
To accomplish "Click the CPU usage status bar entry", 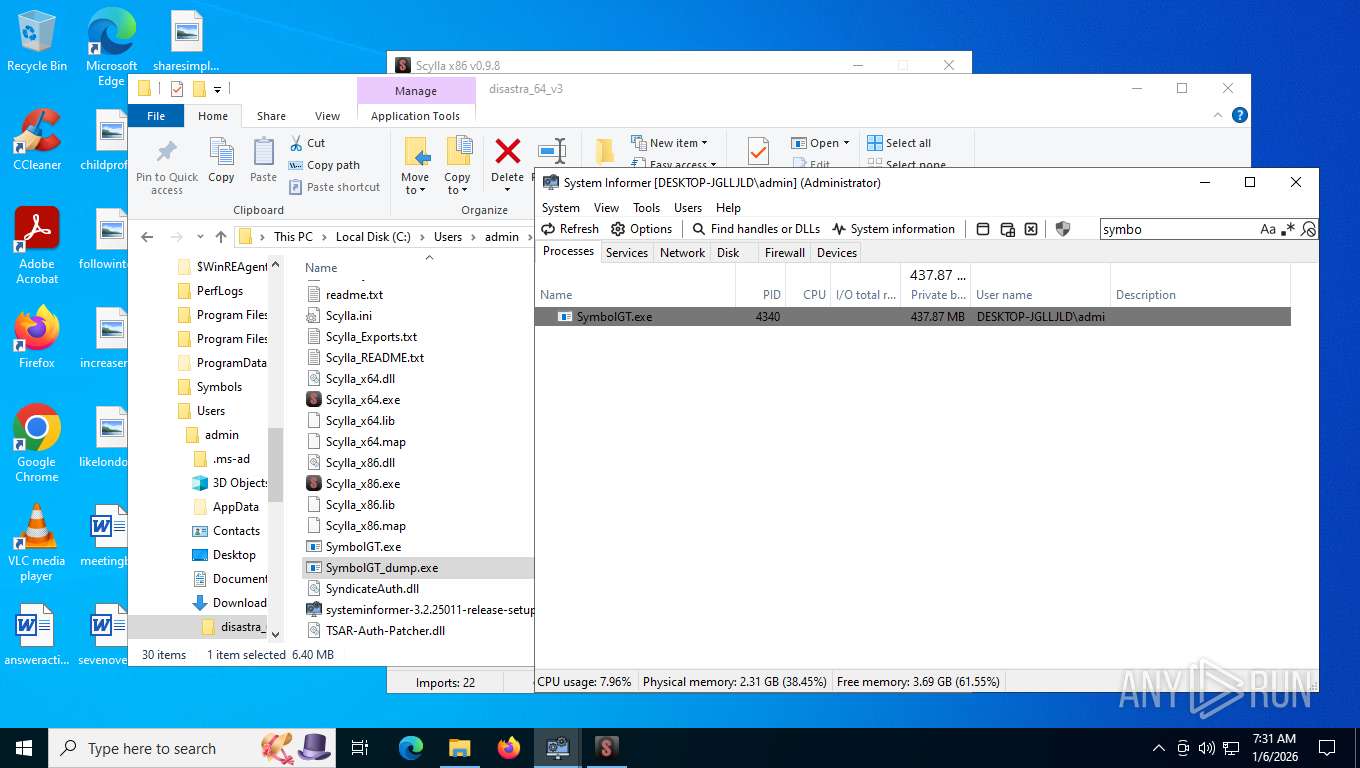I will tap(585, 682).
